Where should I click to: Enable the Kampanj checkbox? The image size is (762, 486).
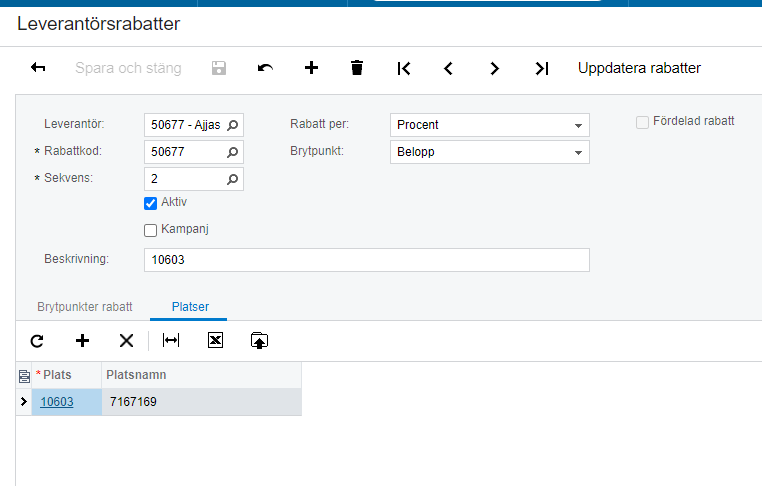[151, 230]
